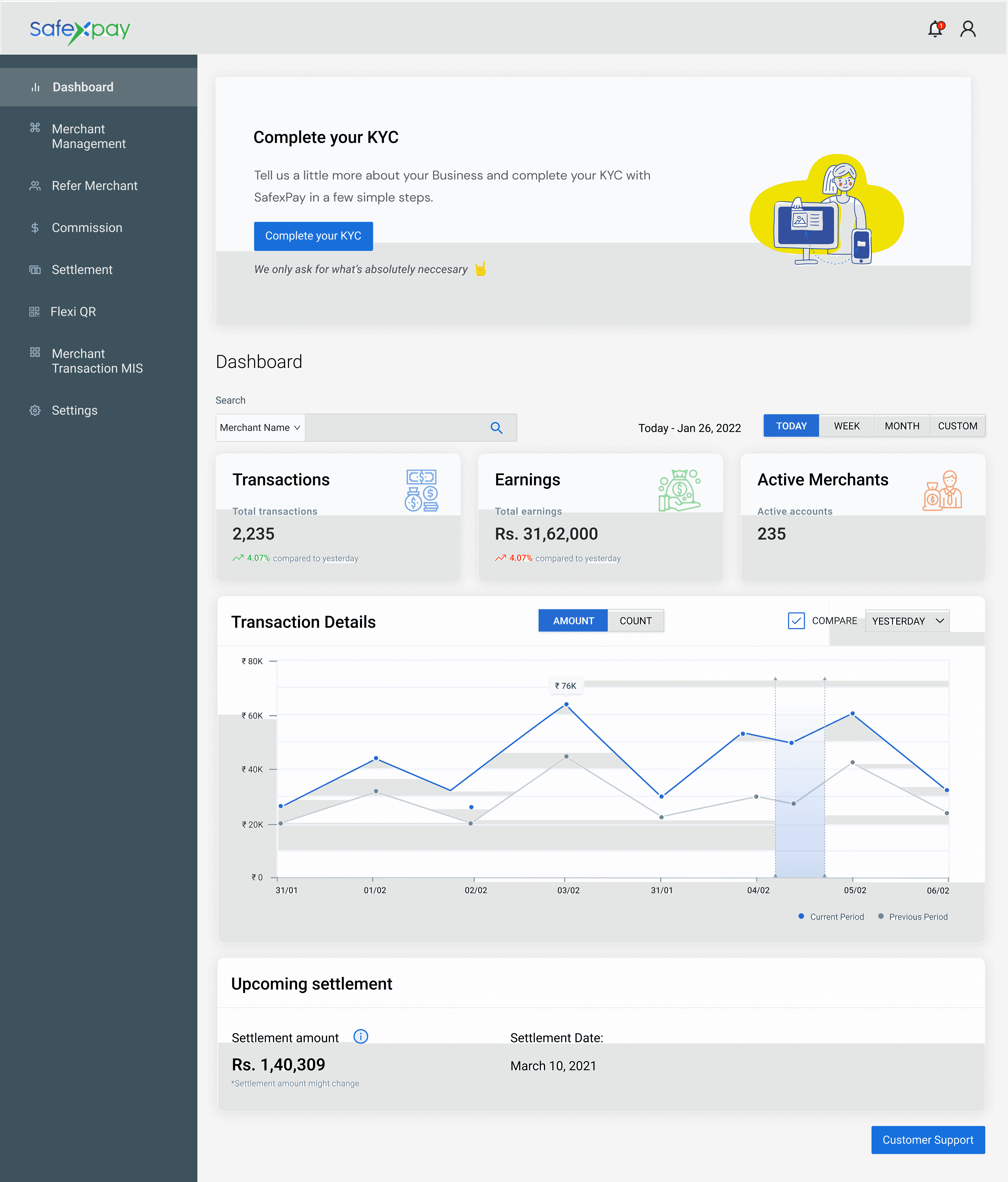Image resolution: width=1008 pixels, height=1182 pixels.
Task: Click the Transactions card money icon
Action: click(422, 490)
